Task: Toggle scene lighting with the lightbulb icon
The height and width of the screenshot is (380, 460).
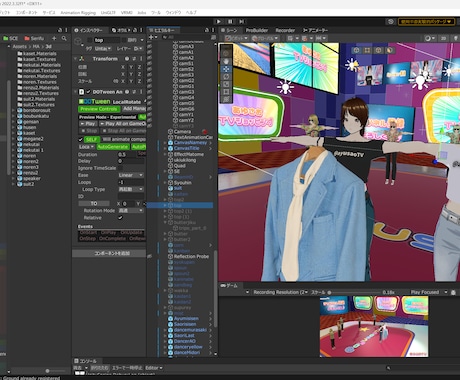Action: tap(456, 38)
